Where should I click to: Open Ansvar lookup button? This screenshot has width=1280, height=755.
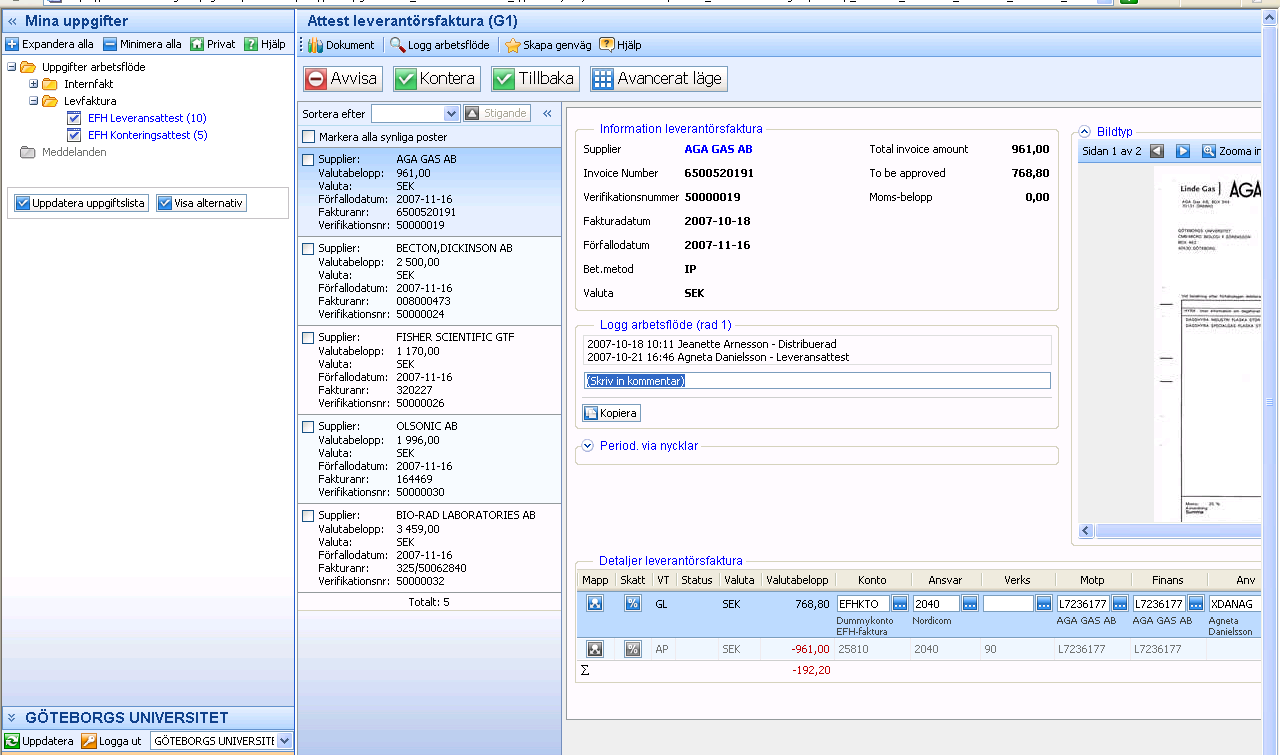970,604
